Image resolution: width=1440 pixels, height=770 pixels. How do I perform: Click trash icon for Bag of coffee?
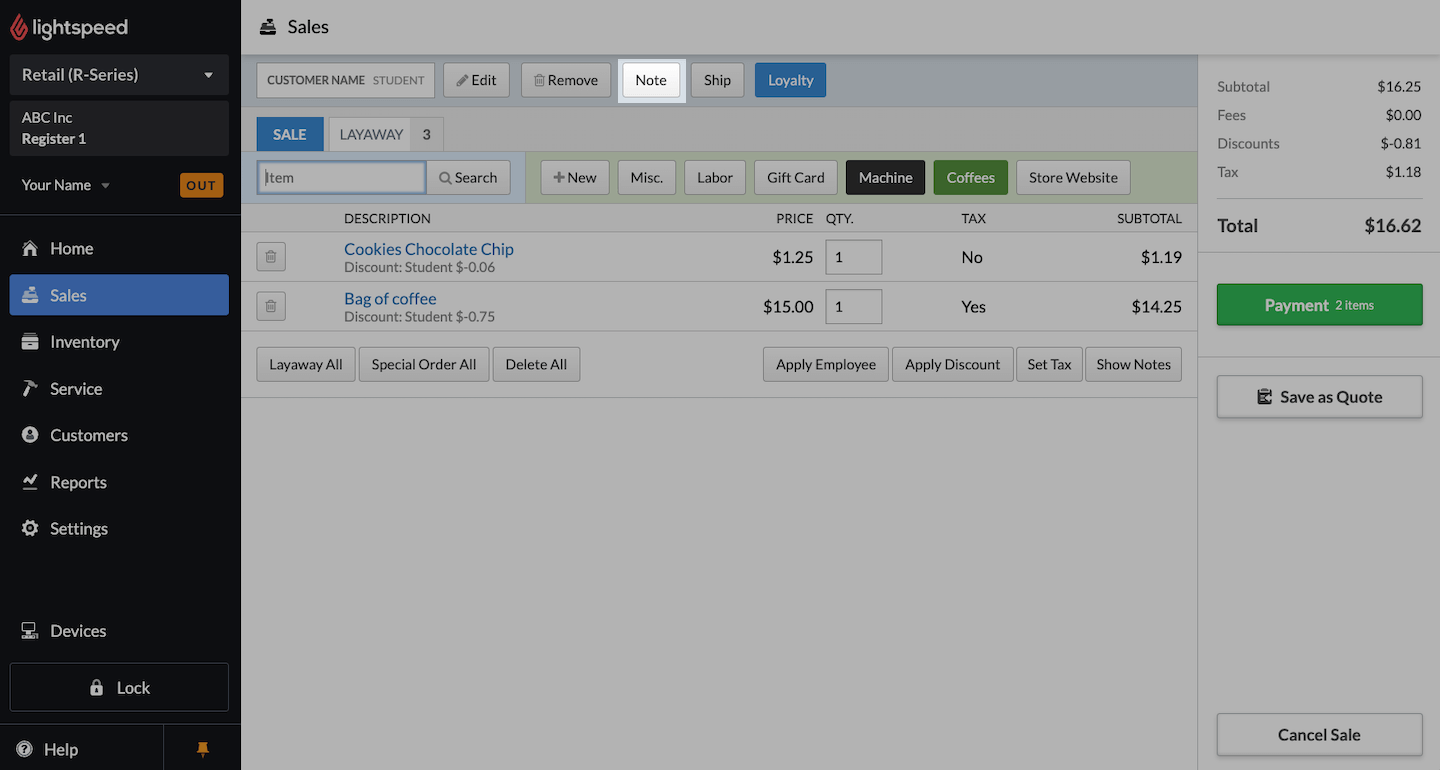tap(271, 306)
